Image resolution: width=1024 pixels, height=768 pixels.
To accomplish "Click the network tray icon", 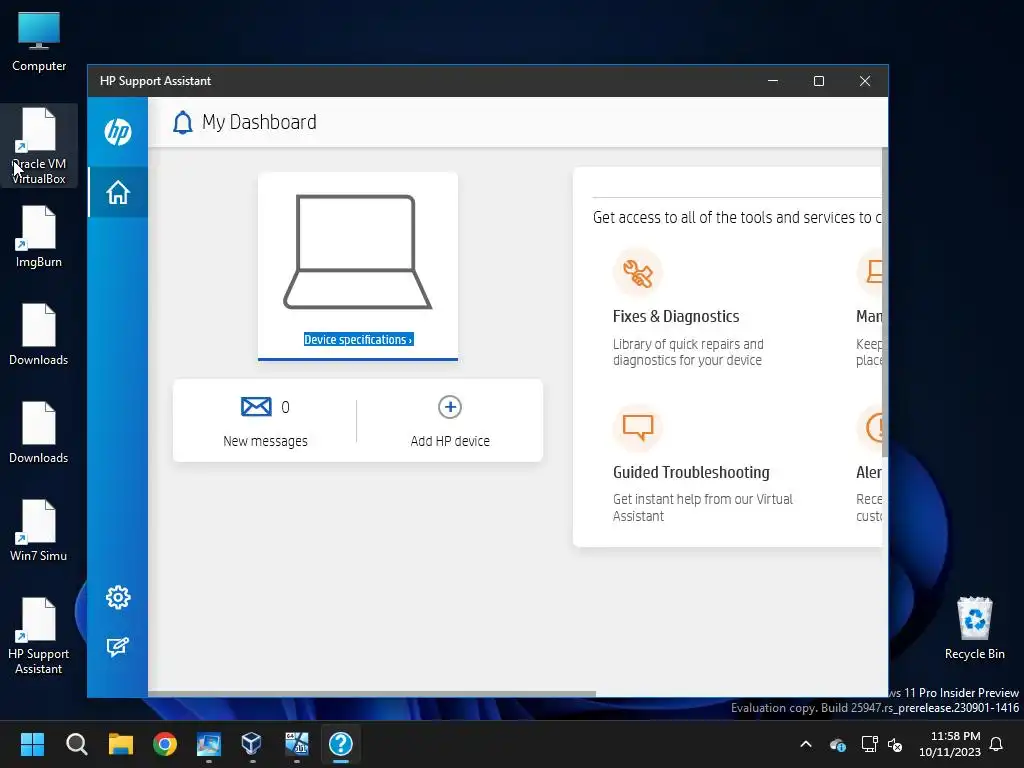I will 869,744.
